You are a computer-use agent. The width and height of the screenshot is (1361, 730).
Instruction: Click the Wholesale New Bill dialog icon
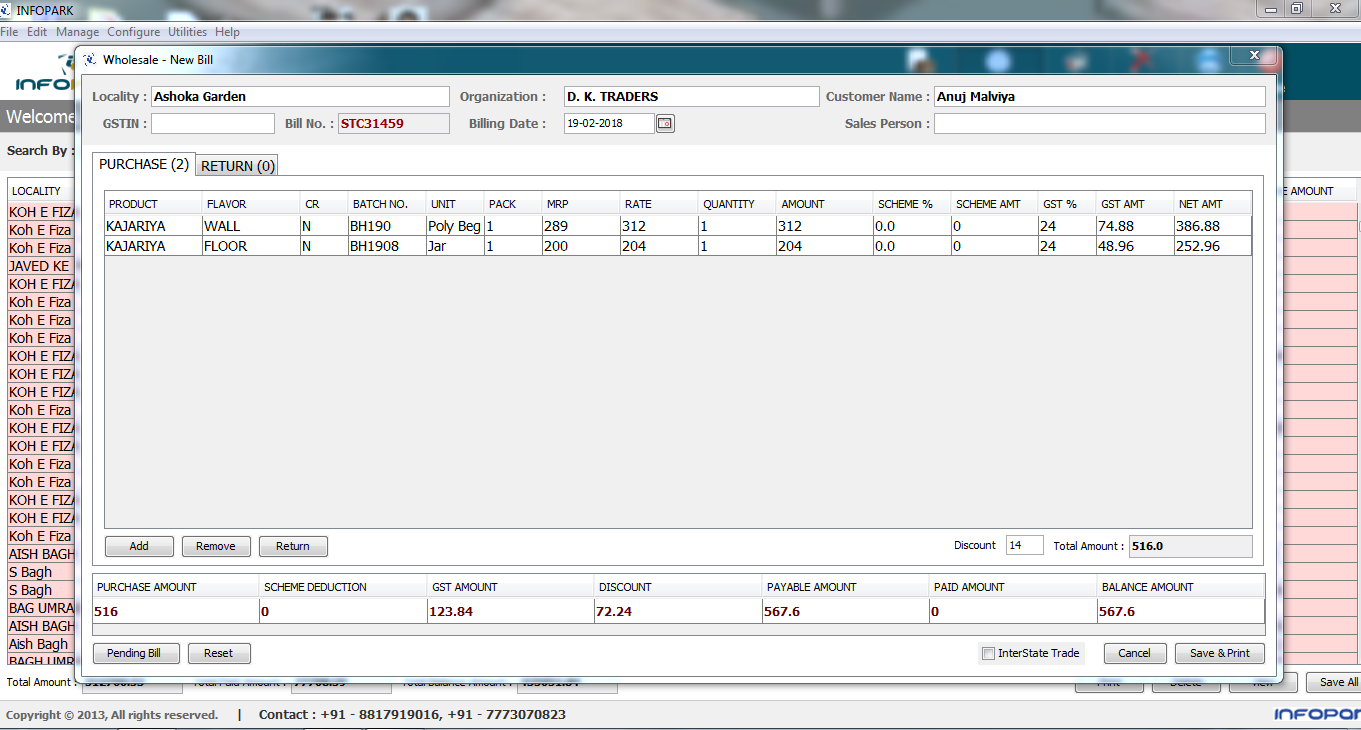(x=90, y=60)
